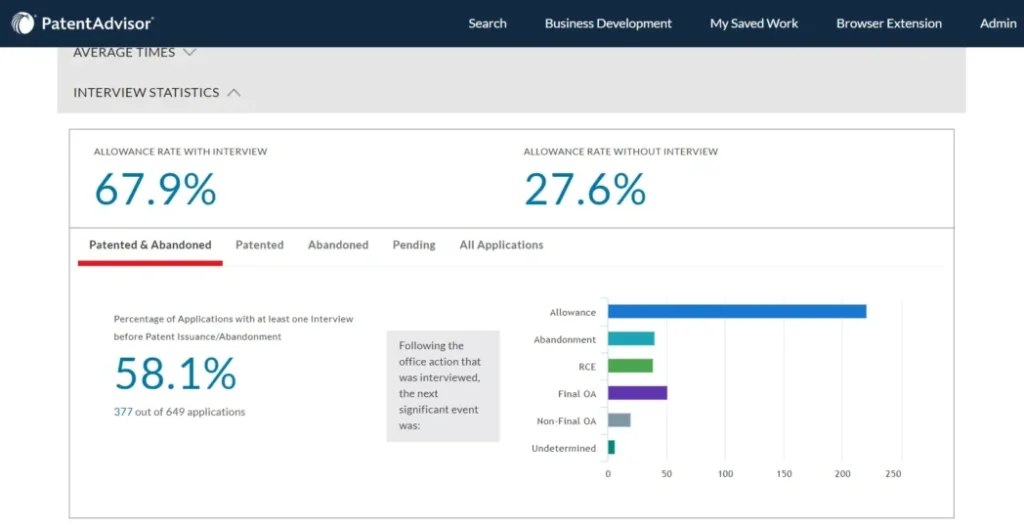
Task: Switch to the Pending tab
Action: click(x=414, y=245)
